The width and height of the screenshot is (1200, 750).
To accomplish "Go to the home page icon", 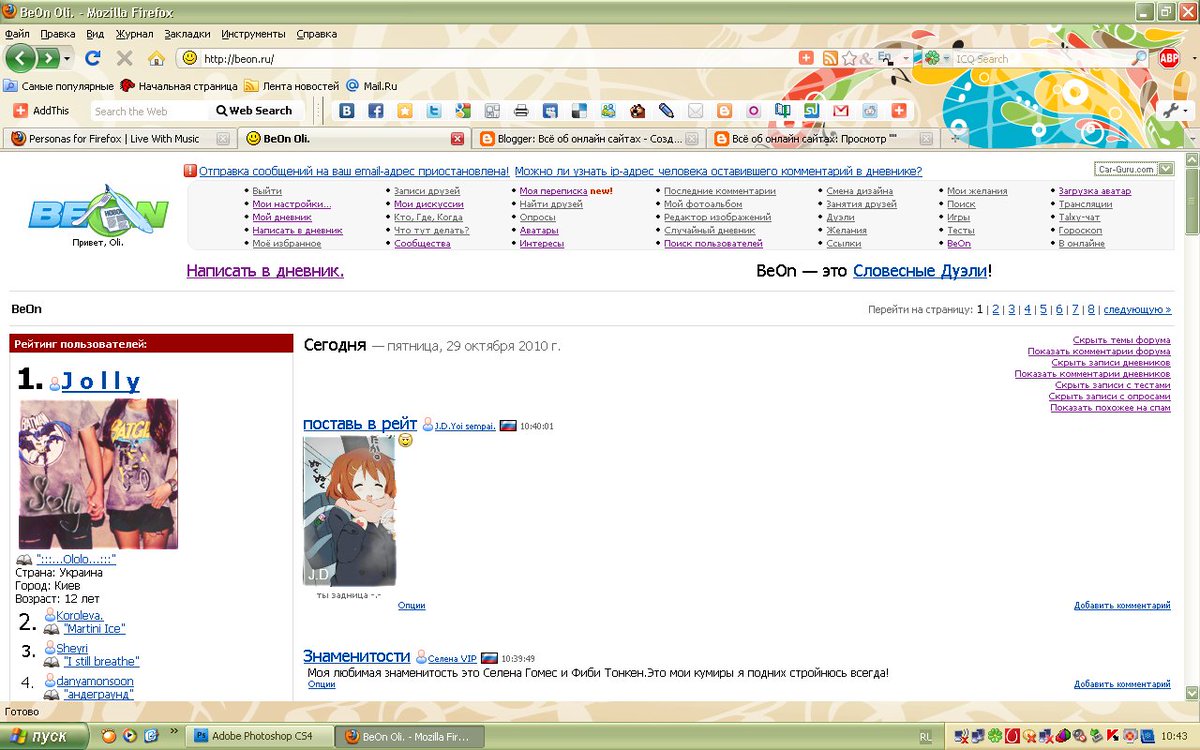I will [156, 58].
